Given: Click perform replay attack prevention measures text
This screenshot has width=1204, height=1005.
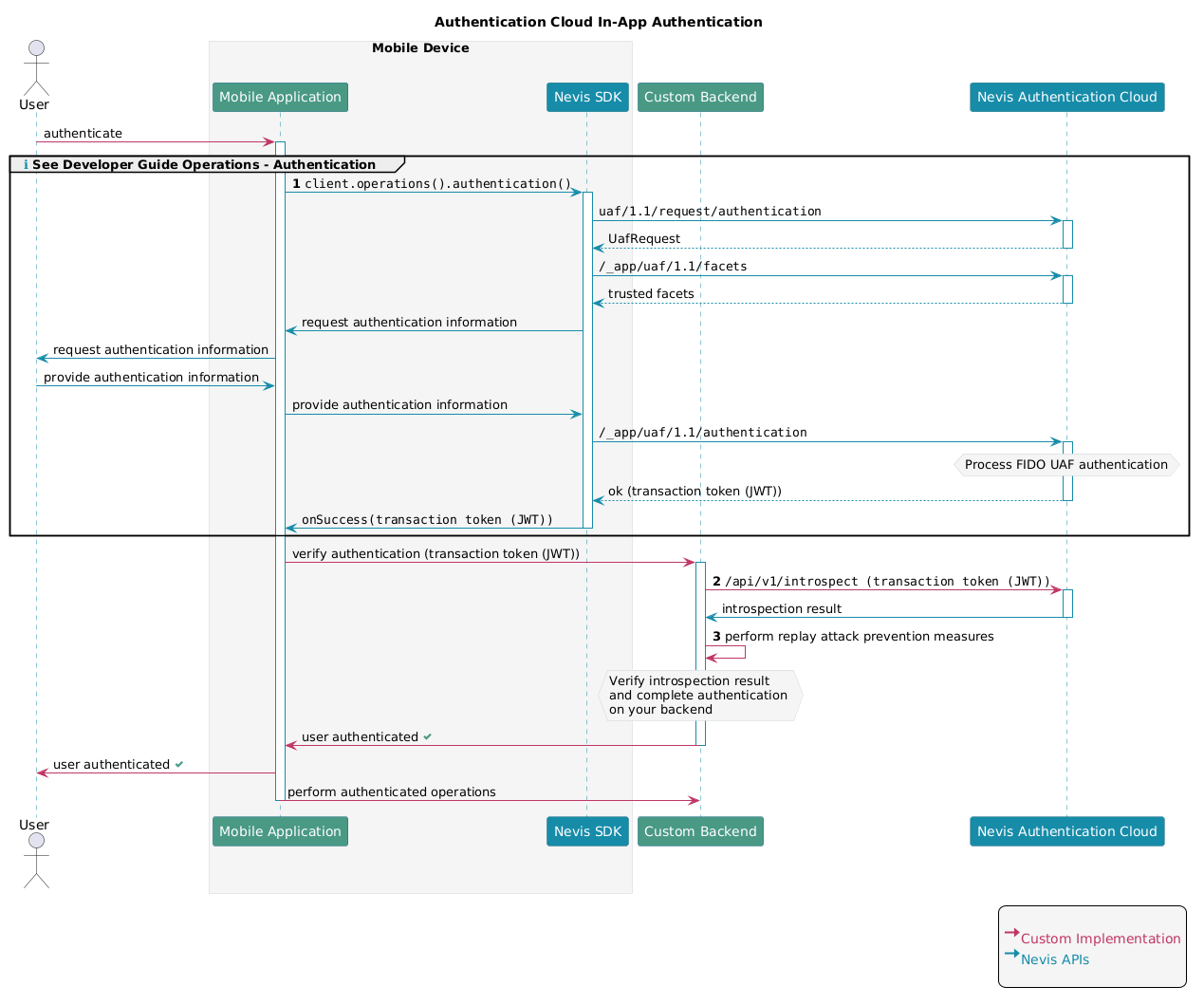Looking at the screenshot, I should tap(860, 637).
